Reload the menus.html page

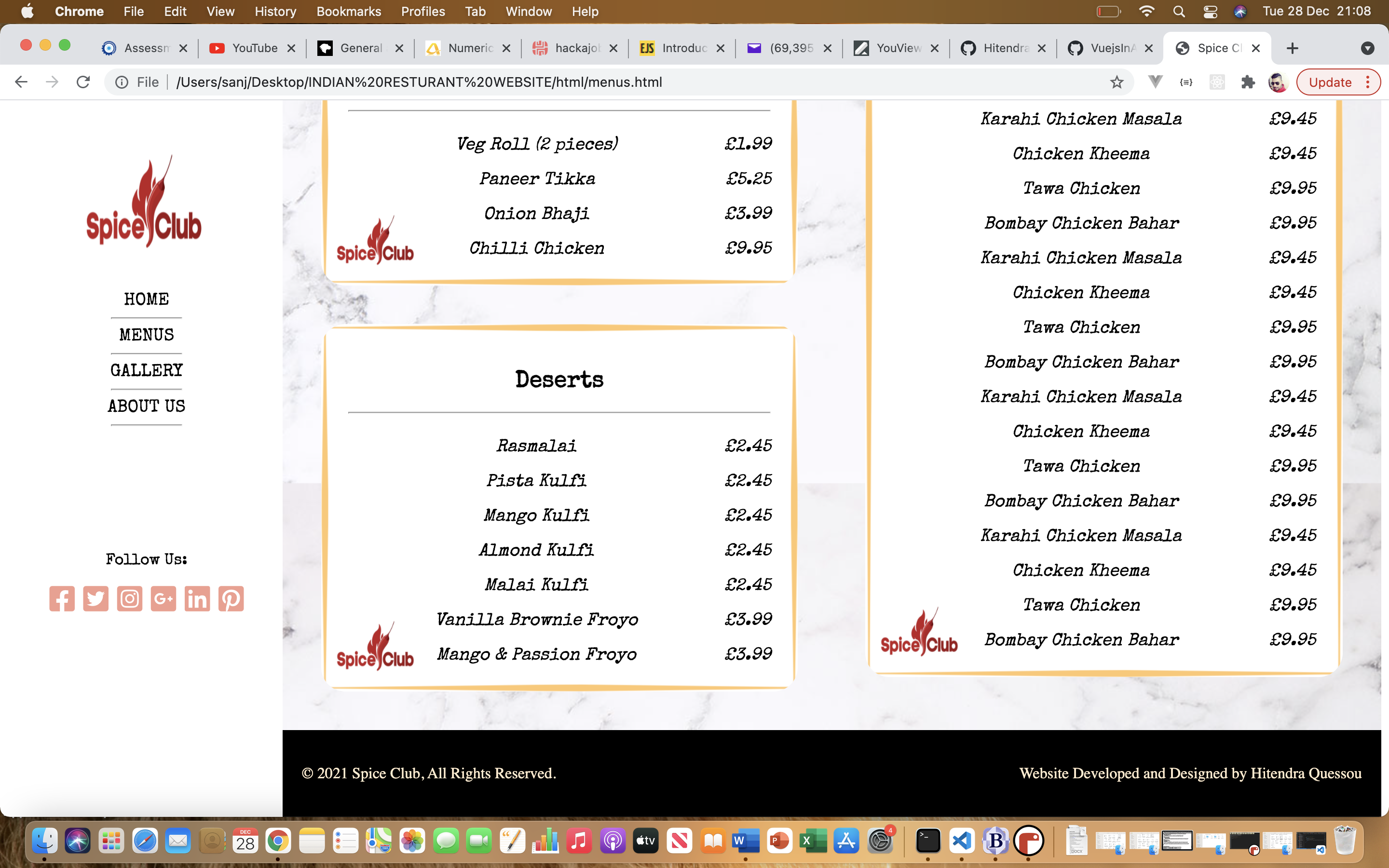point(83,81)
